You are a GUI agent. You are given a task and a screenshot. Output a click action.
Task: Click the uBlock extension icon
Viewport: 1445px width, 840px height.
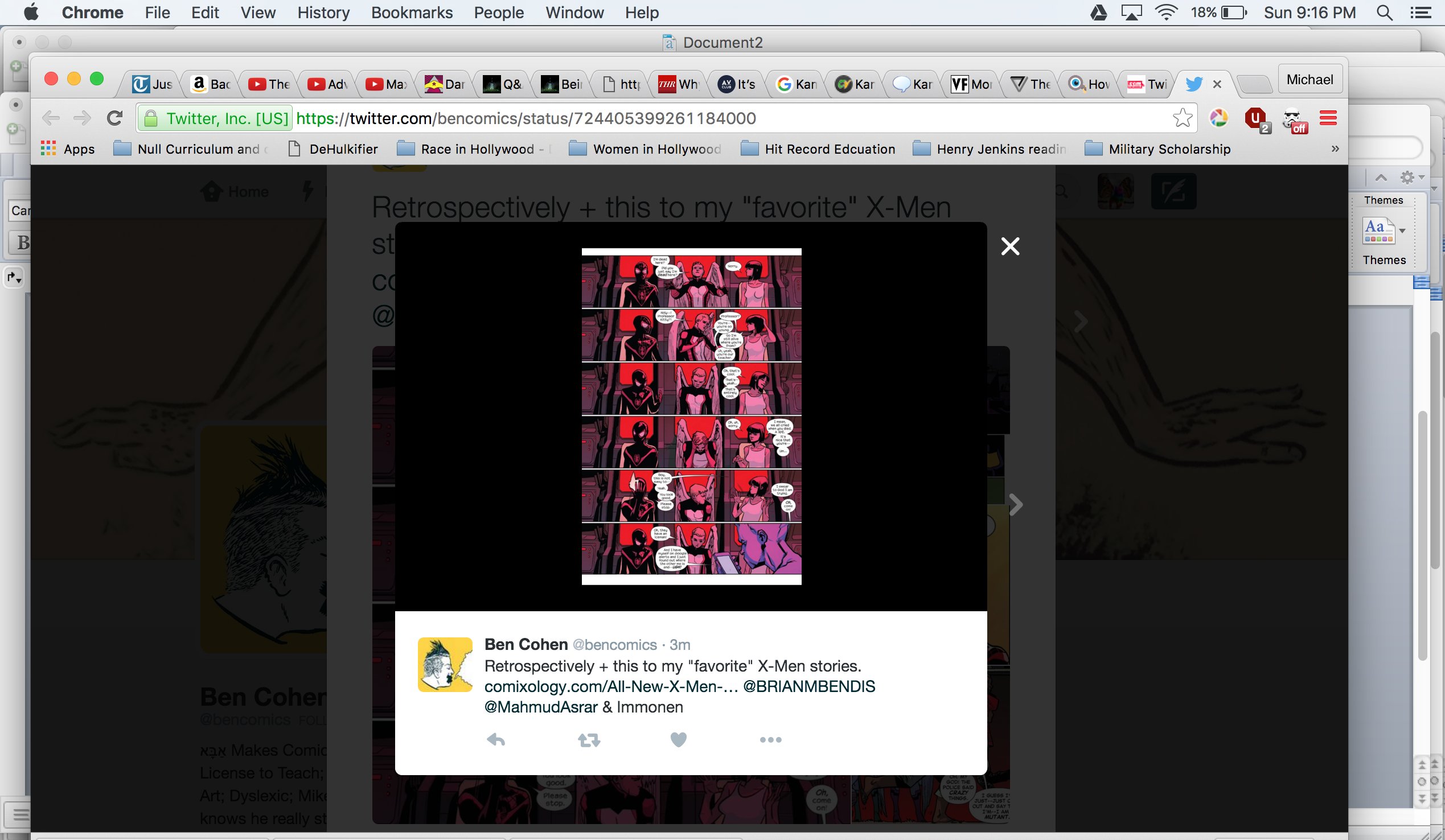[1256, 118]
